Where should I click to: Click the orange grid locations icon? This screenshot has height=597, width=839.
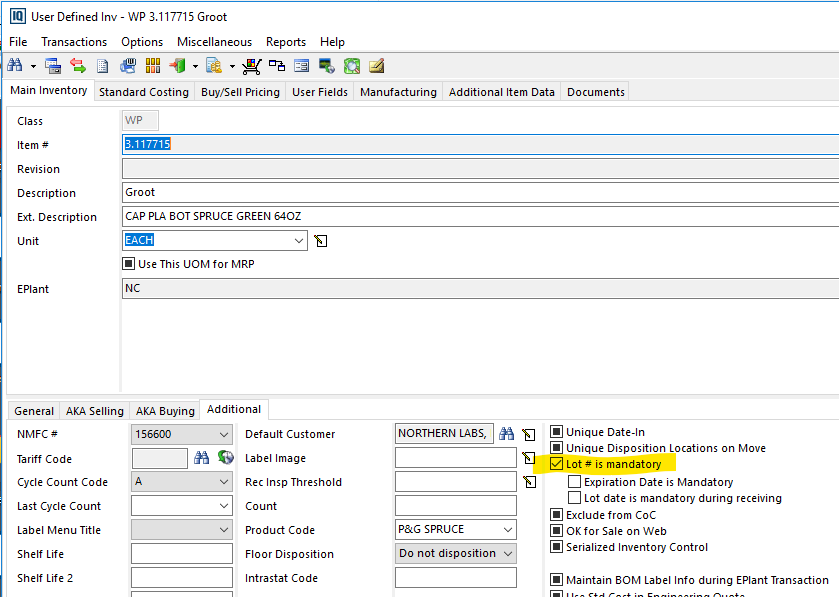[x=152, y=66]
